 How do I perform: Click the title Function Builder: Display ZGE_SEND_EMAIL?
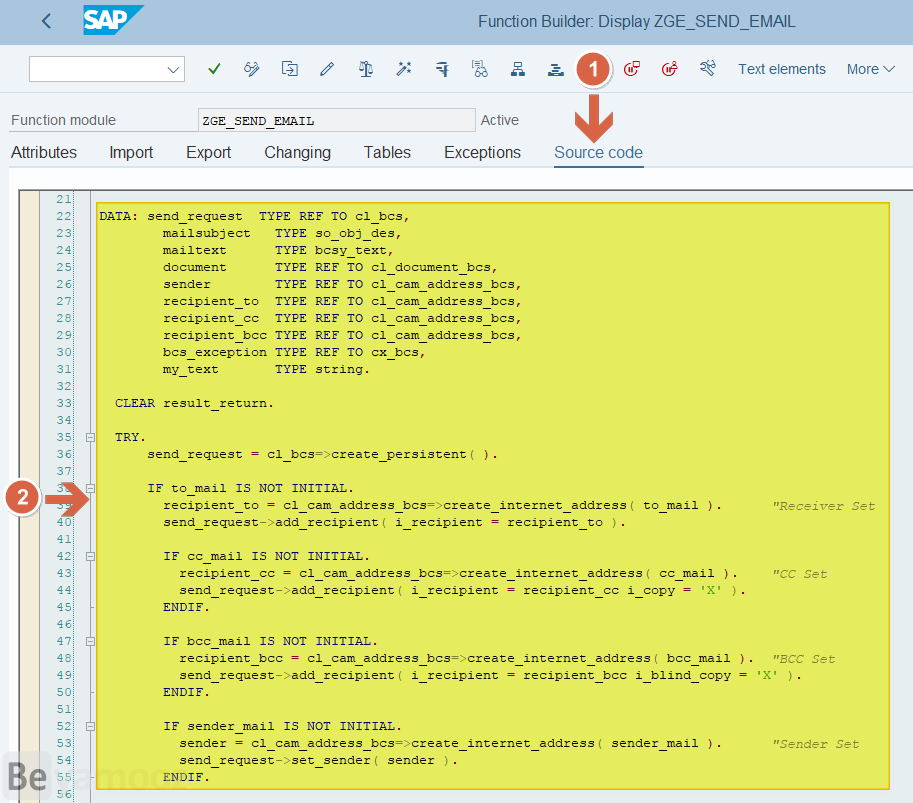[x=636, y=22]
